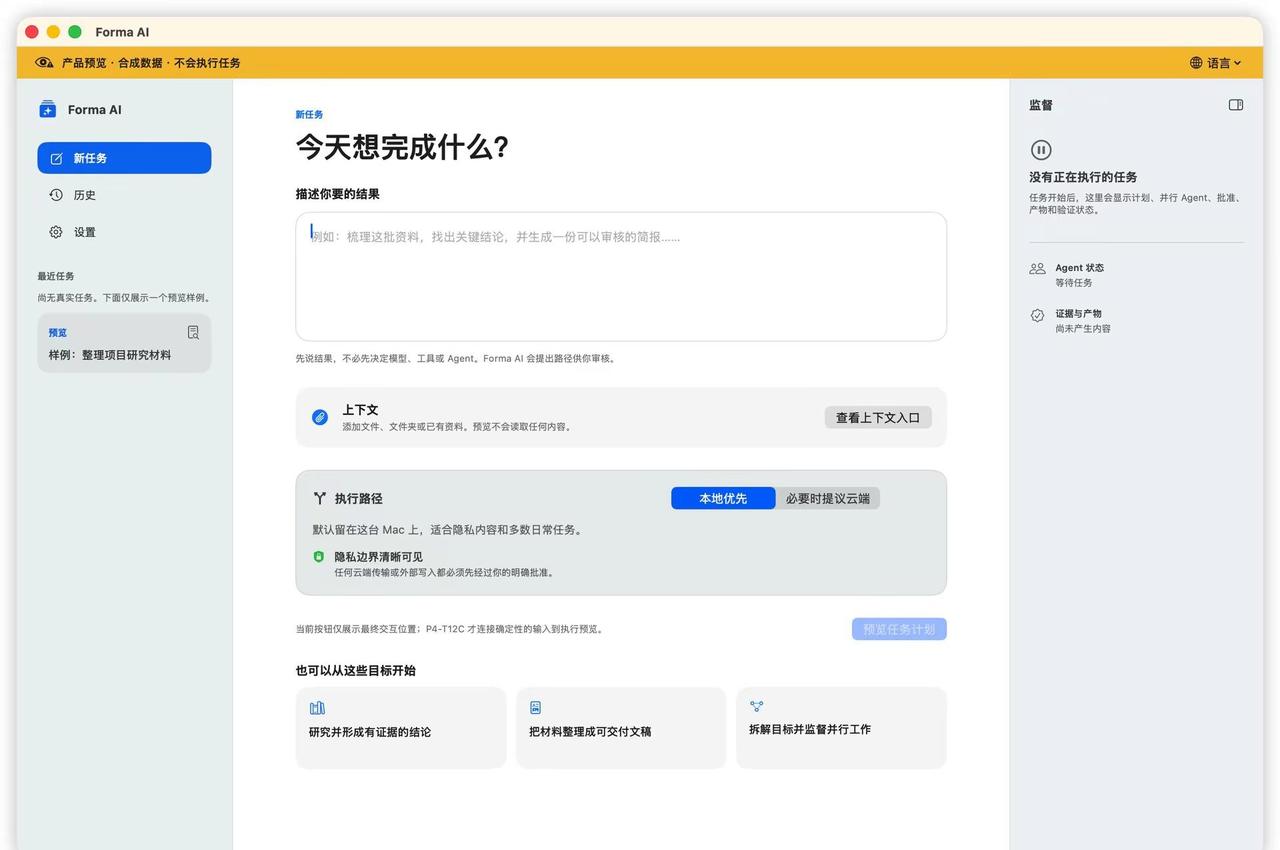Click the paperclip icon next to 上下文
The image size is (1280, 850).
click(320, 417)
